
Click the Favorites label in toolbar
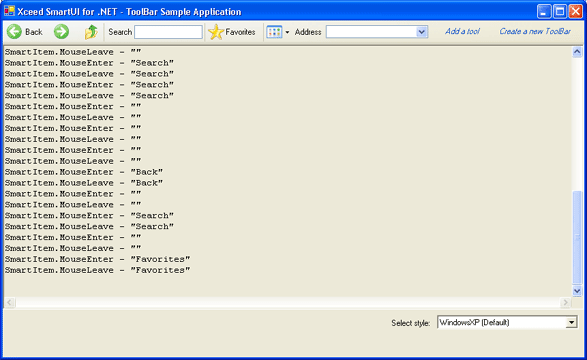240,32
